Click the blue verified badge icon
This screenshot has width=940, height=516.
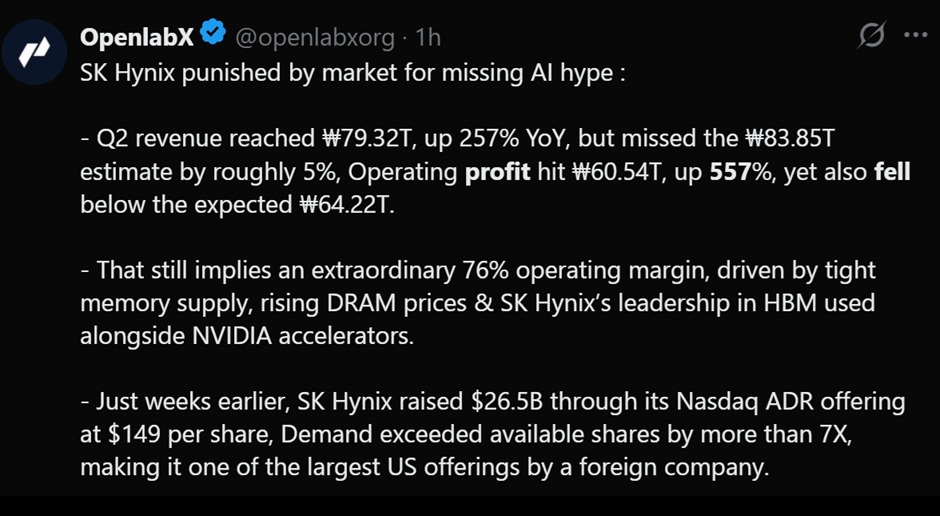click(x=212, y=32)
